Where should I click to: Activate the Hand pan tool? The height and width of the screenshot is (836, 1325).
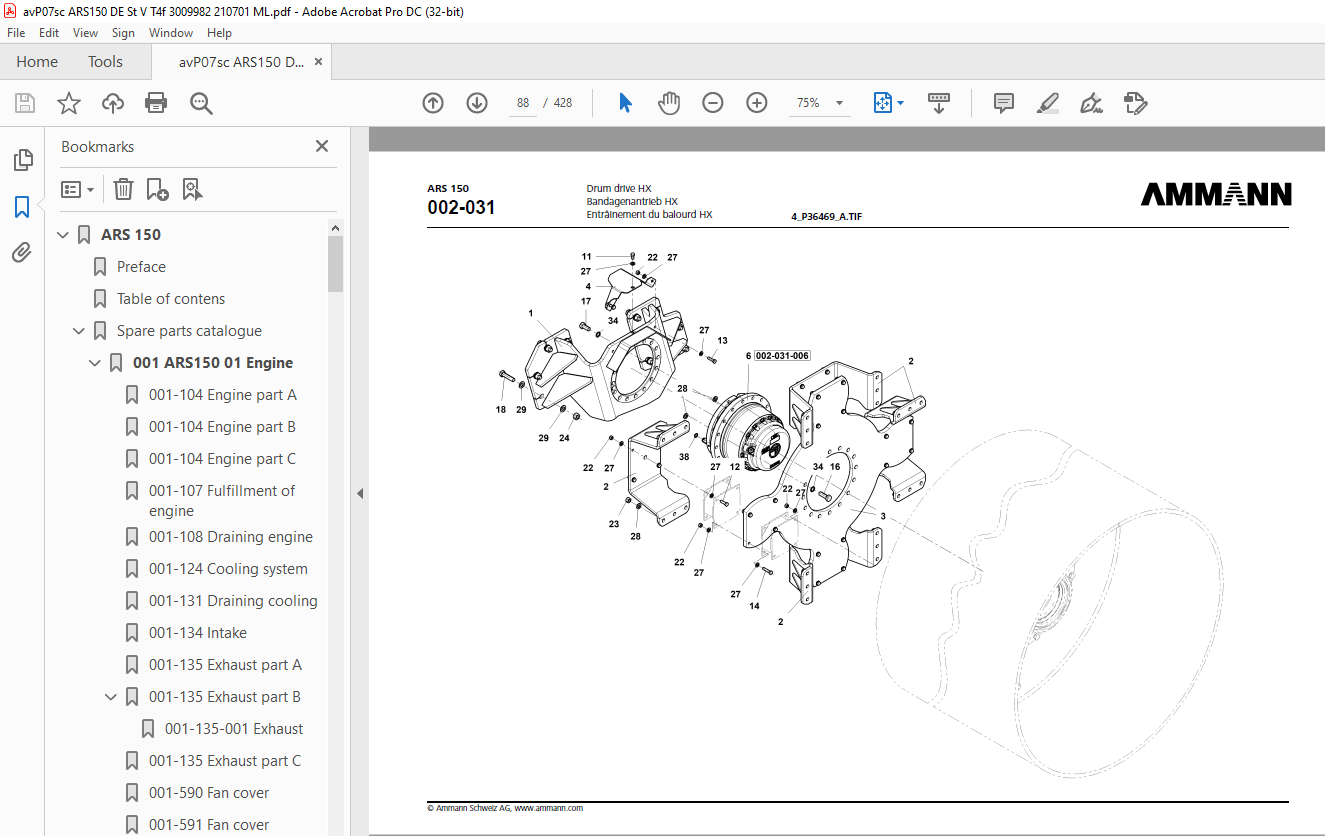point(669,103)
